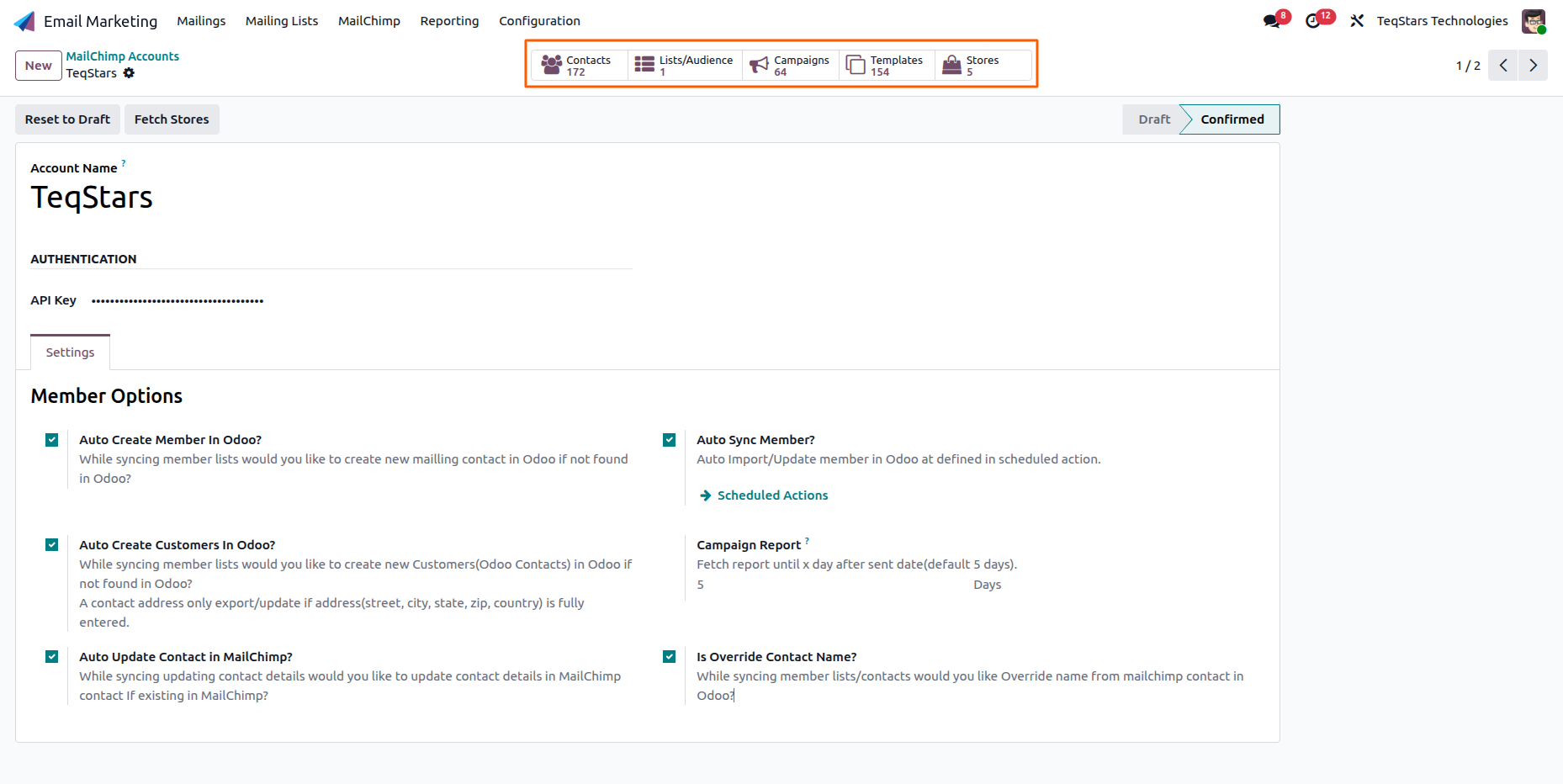Open the user avatar menu

click(1534, 21)
